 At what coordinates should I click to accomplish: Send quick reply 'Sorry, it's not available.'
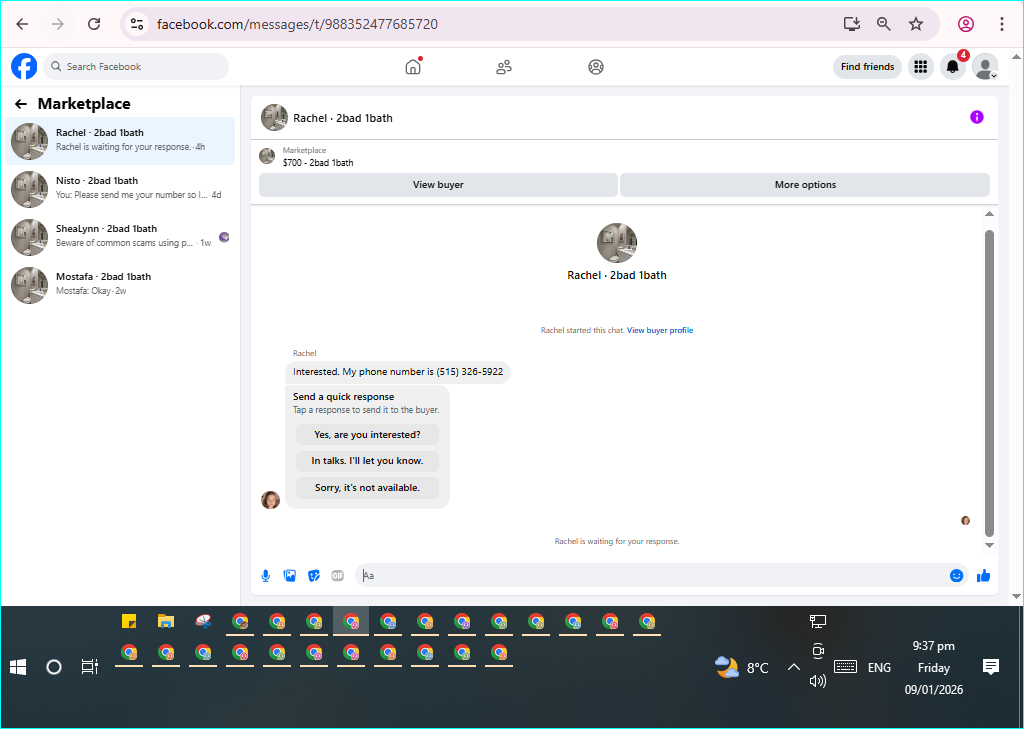click(x=367, y=487)
